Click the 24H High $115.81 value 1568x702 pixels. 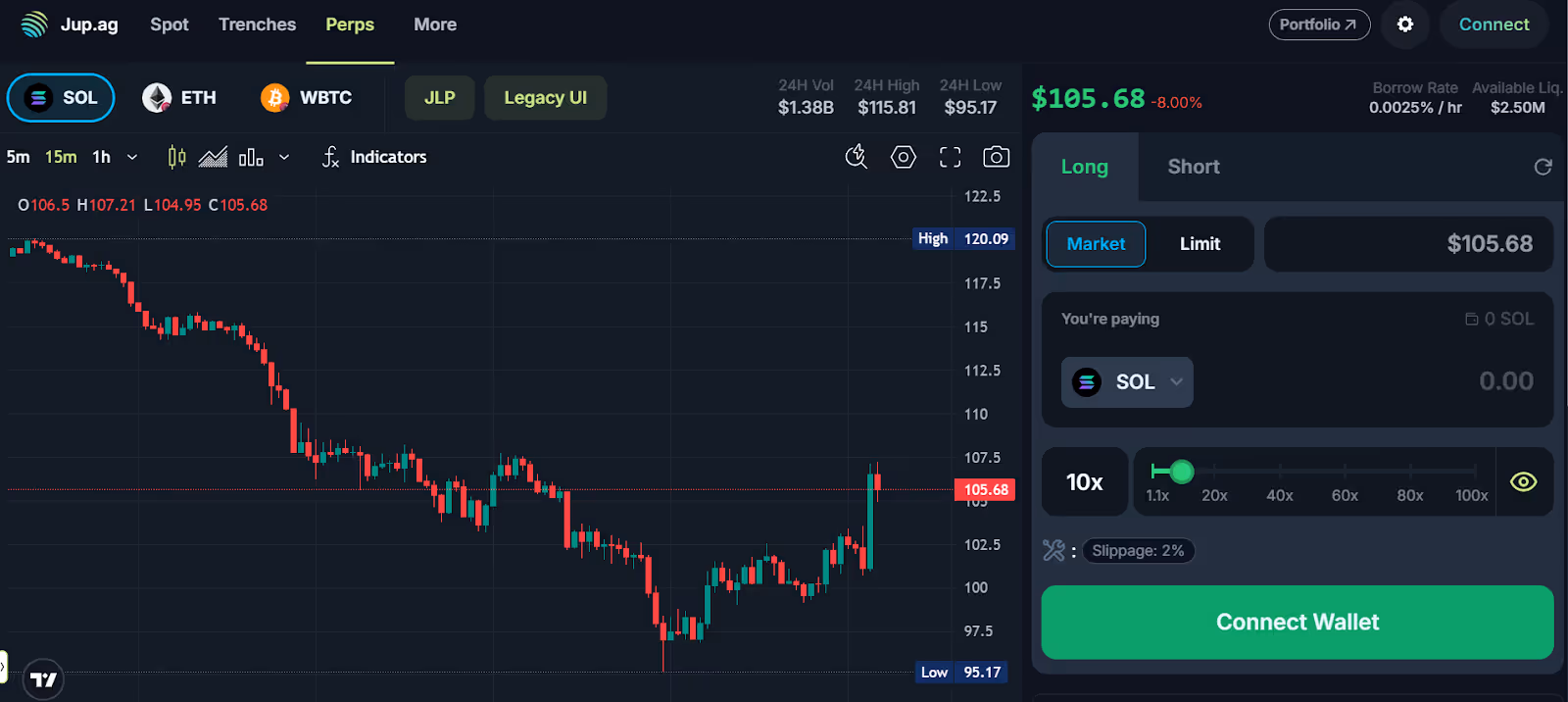(887, 108)
